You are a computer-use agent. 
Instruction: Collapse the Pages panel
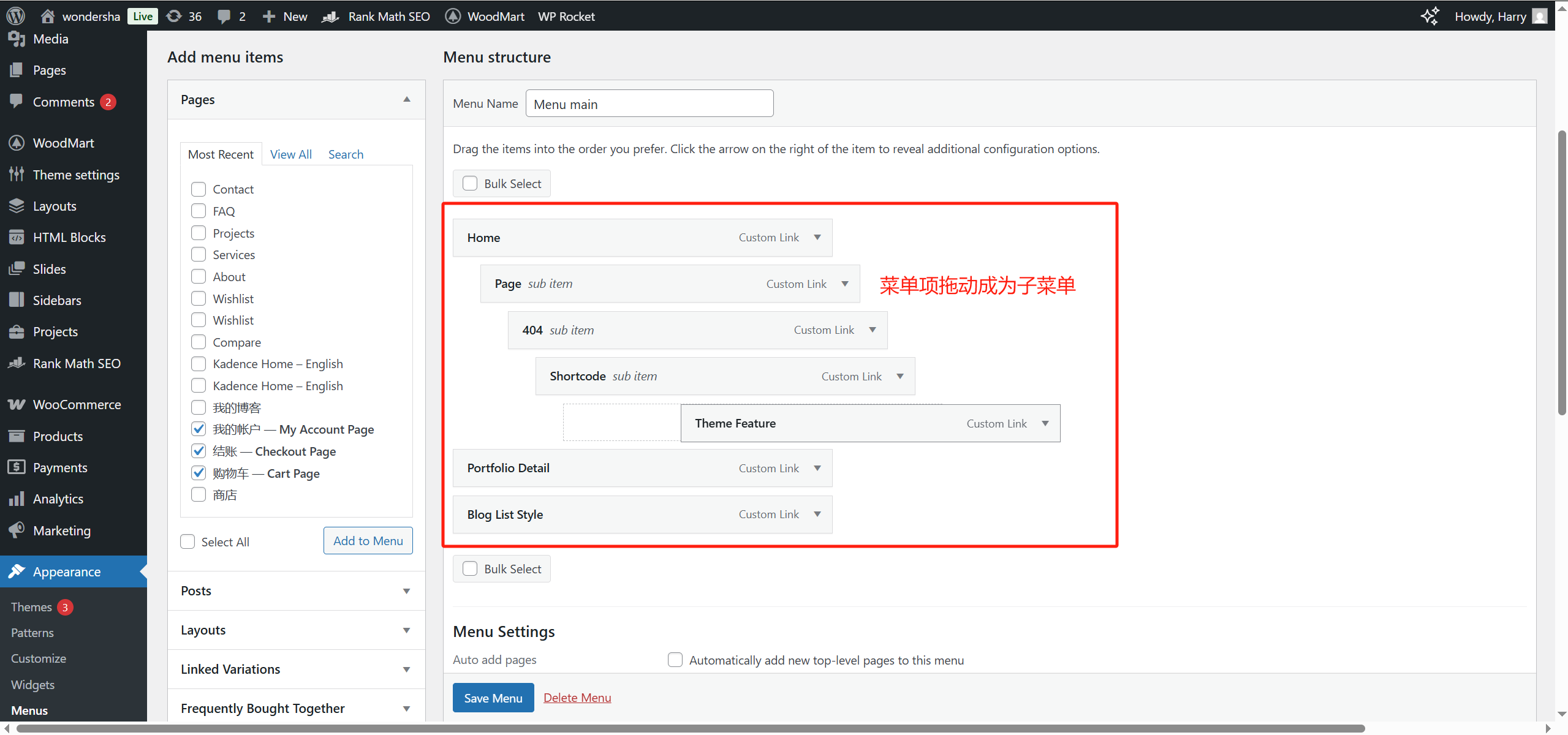(x=406, y=99)
